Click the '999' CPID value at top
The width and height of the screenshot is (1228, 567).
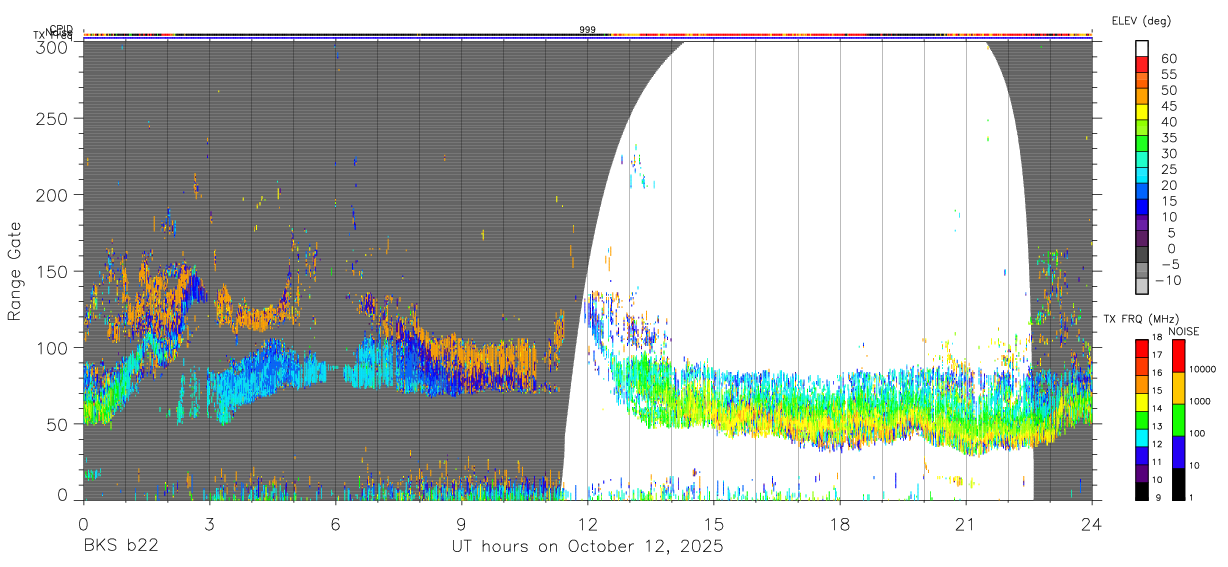tap(587, 30)
